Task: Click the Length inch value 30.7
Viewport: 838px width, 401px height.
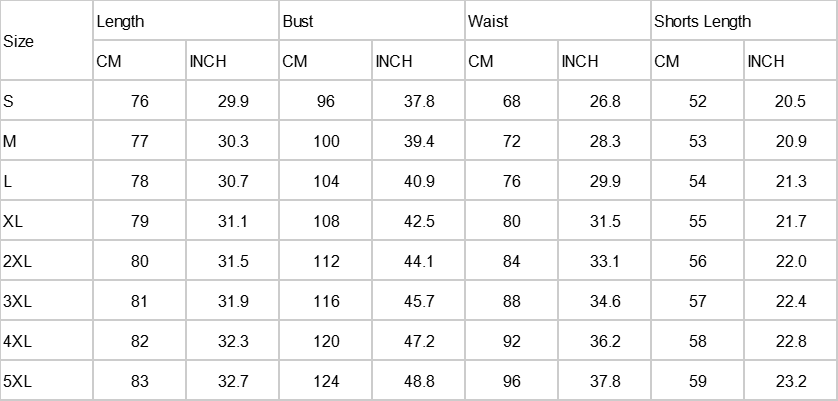Action: pyautogui.click(x=232, y=181)
